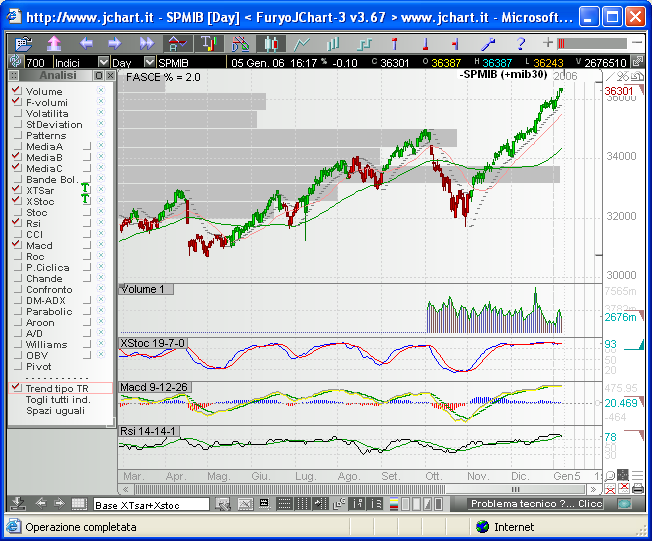Screen dimensions: 652x541
Task: Open the Day timeframe dropdown
Action: tap(150, 62)
